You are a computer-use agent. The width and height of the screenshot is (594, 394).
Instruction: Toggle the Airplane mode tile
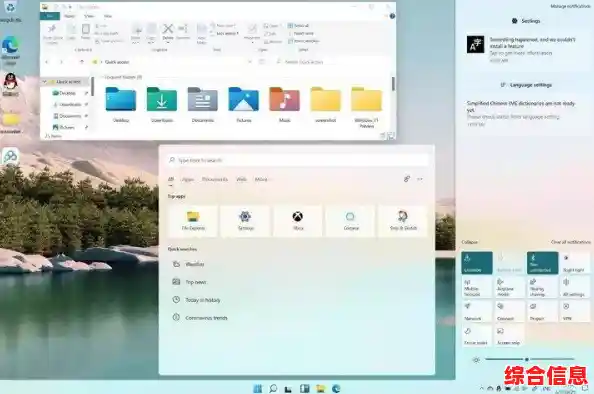click(x=510, y=287)
